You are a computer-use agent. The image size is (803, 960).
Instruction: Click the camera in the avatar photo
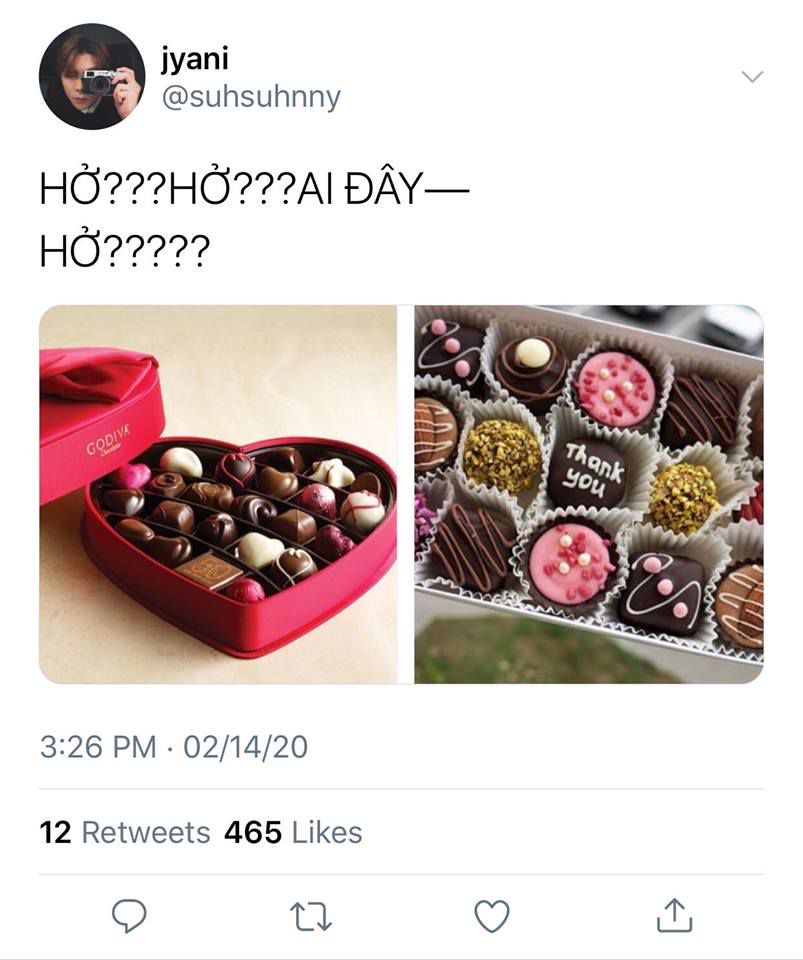98,80
